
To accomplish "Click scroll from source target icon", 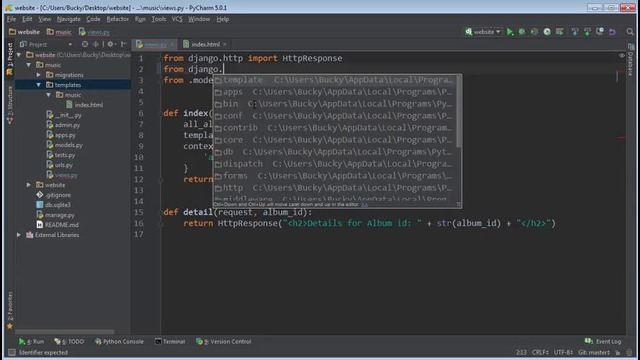I will pos(84,44).
